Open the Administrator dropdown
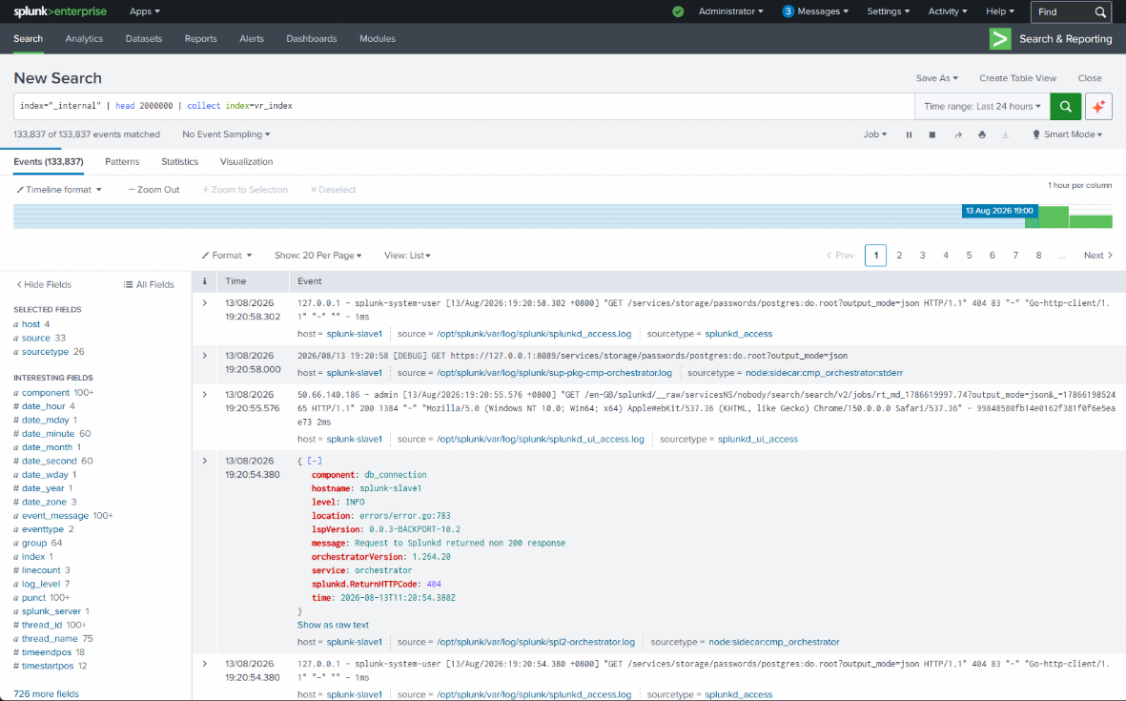 pyautogui.click(x=731, y=11)
